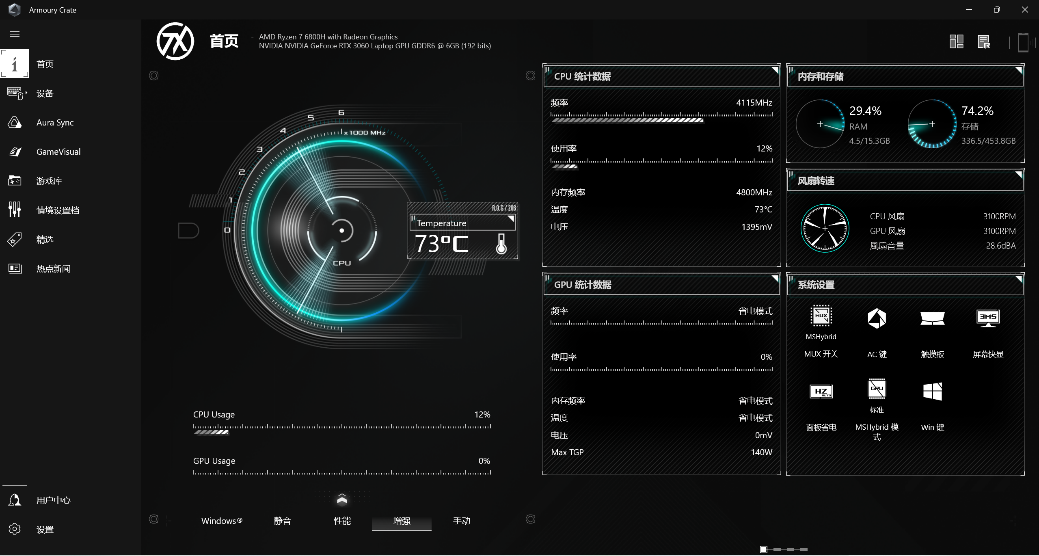Expand the 风扇转速 panel corner arrow

tap(1018, 173)
